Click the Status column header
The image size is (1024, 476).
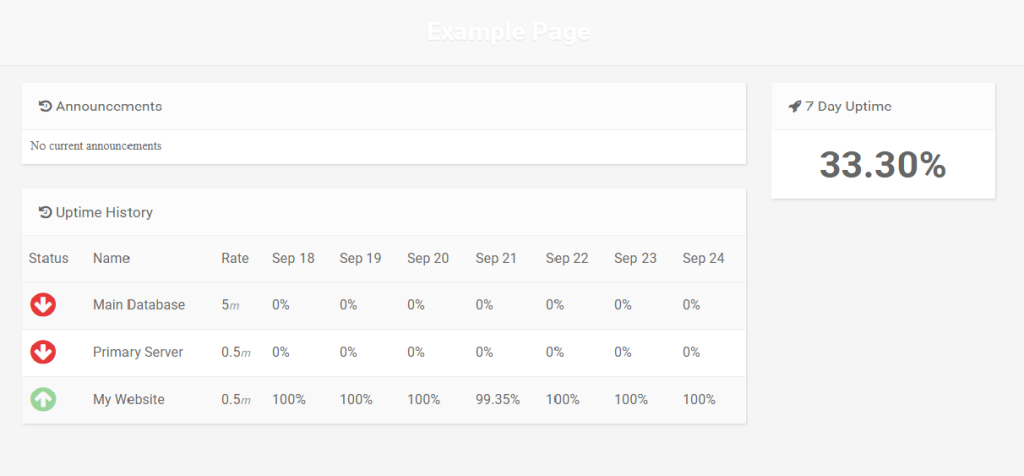click(49, 258)
